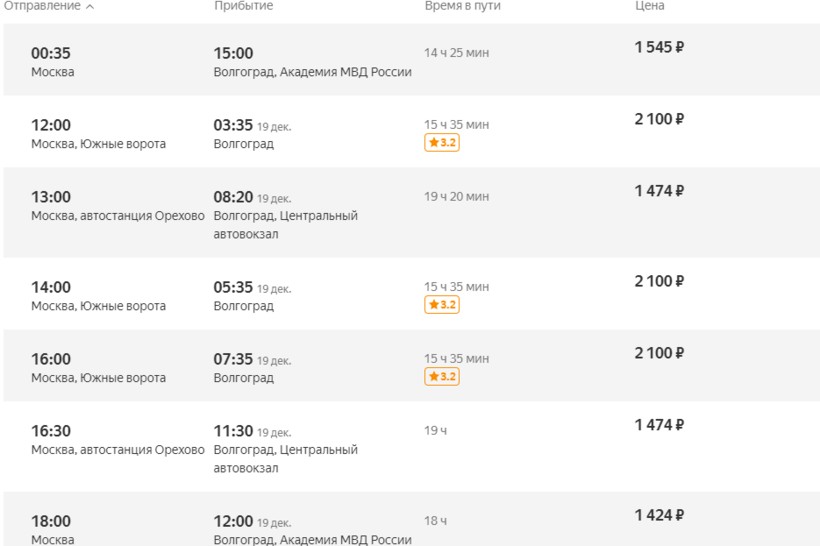Open the 18:00 Москва departure trip
Image resolution: width=820 pixels, height=546 pixels.
[x=412, y=519]
